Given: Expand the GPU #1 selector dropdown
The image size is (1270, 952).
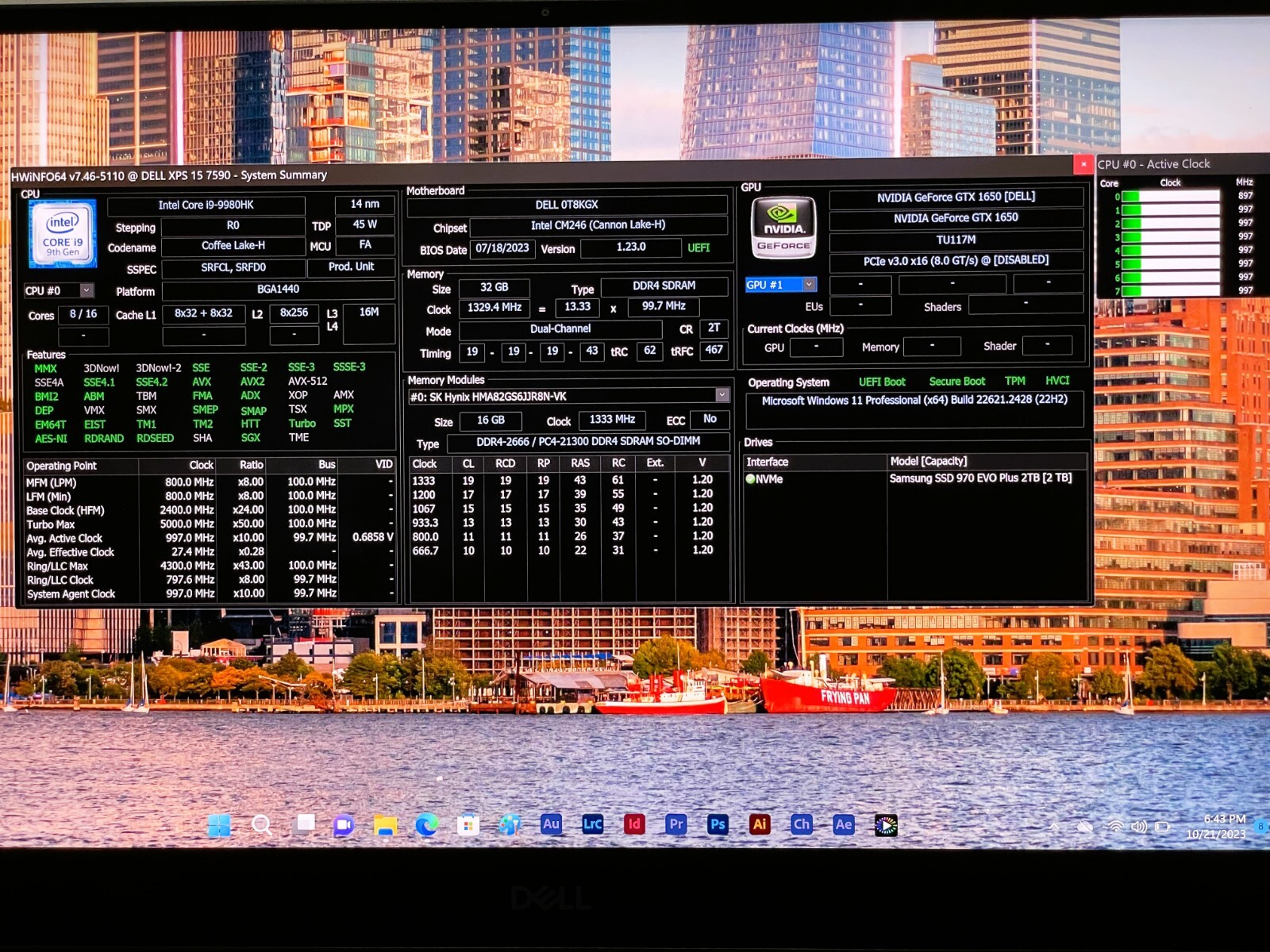Looking at the screenshot, I should (809, 284).
